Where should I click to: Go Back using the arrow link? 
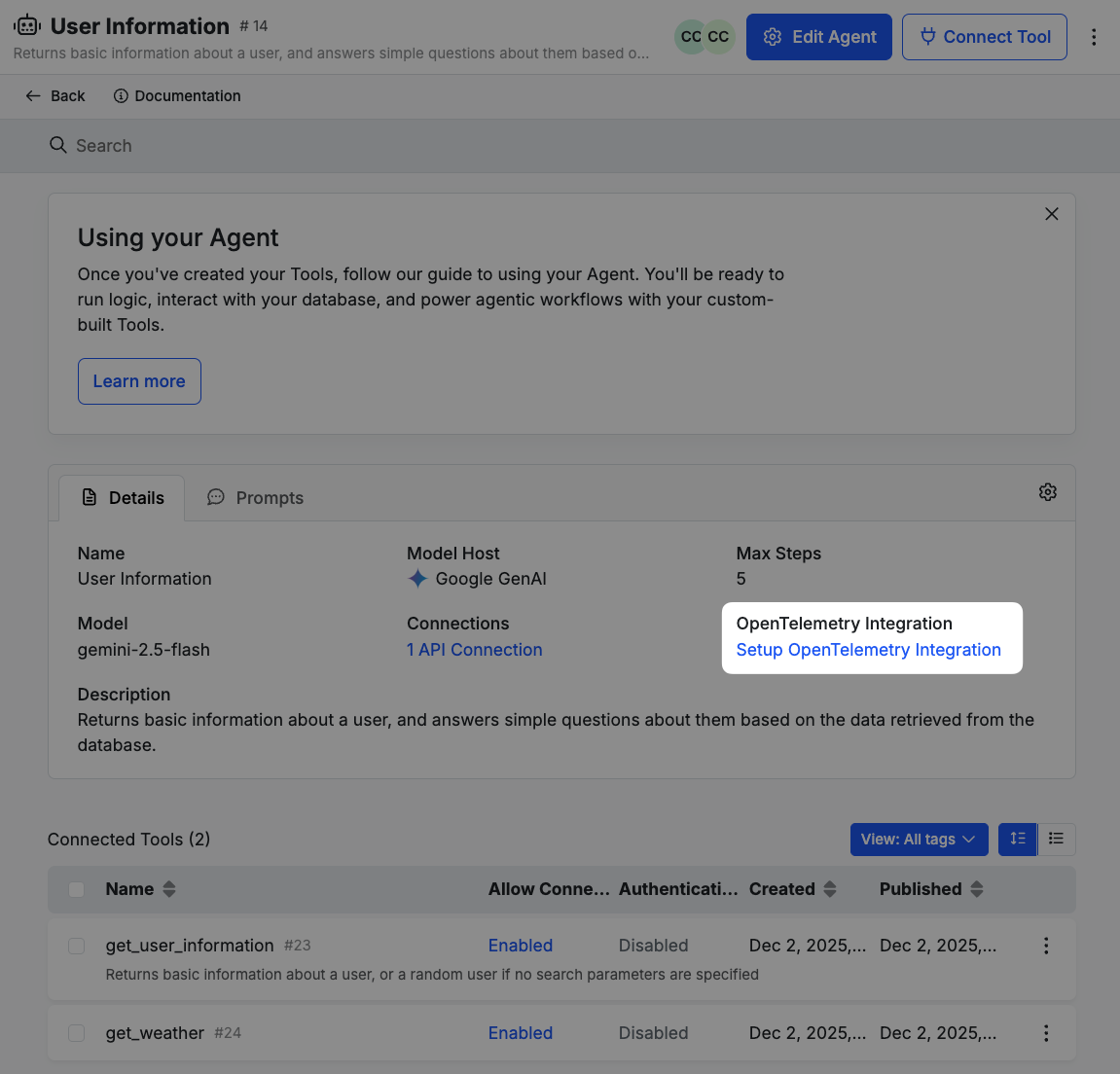[x=55, y=95]
